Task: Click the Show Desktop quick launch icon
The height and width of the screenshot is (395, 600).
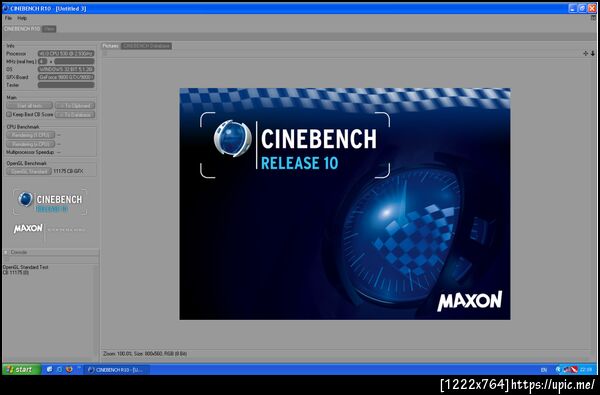Action: (49, 369)
